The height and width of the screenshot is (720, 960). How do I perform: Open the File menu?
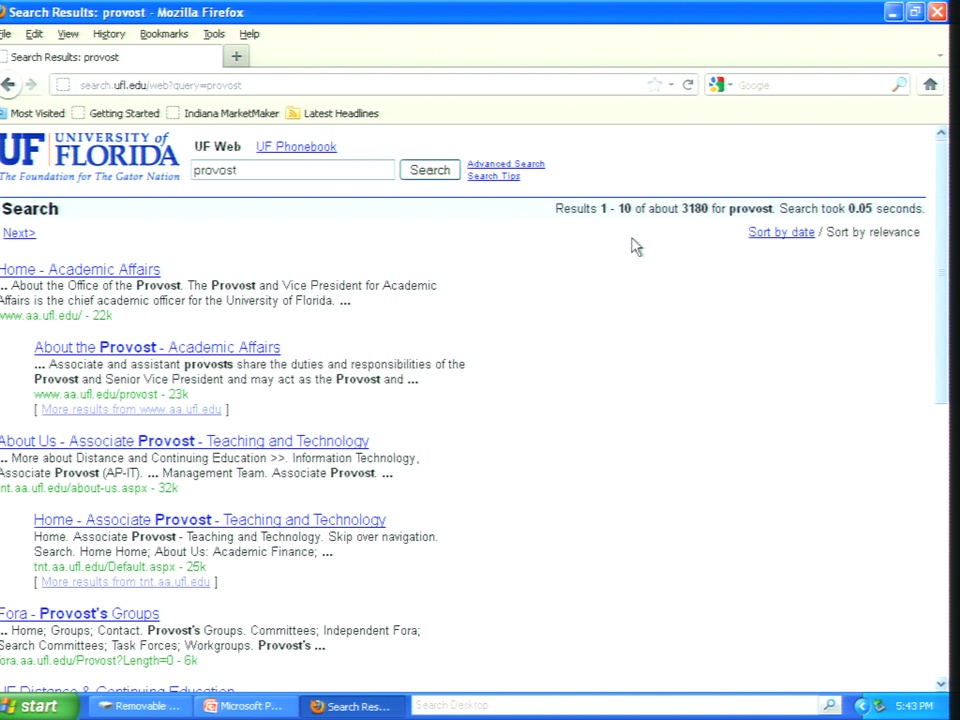click(6, 34)
